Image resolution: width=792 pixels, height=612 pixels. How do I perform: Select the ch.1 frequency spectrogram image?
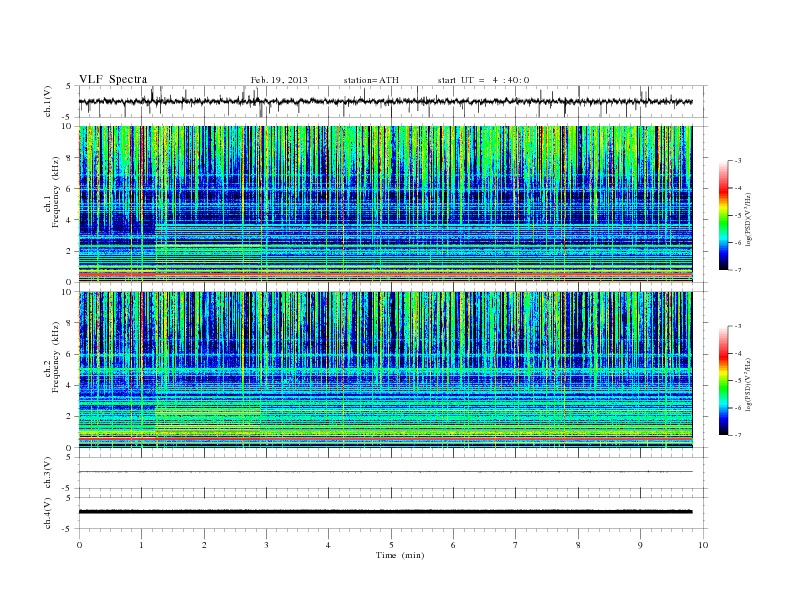[x=385, y=204]
